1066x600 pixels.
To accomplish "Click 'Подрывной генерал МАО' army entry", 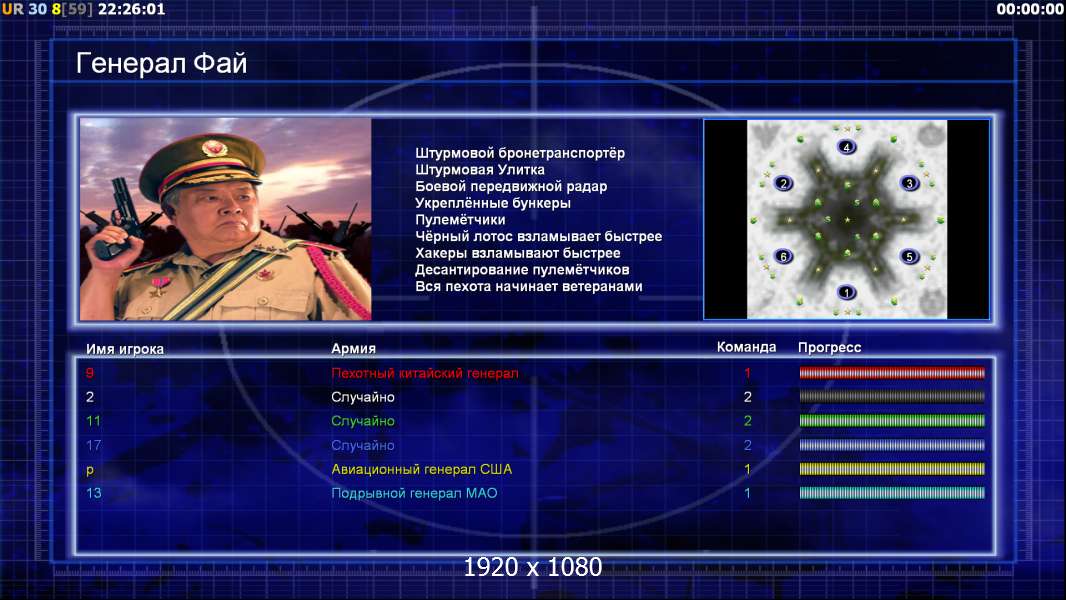I will [414, 493].
